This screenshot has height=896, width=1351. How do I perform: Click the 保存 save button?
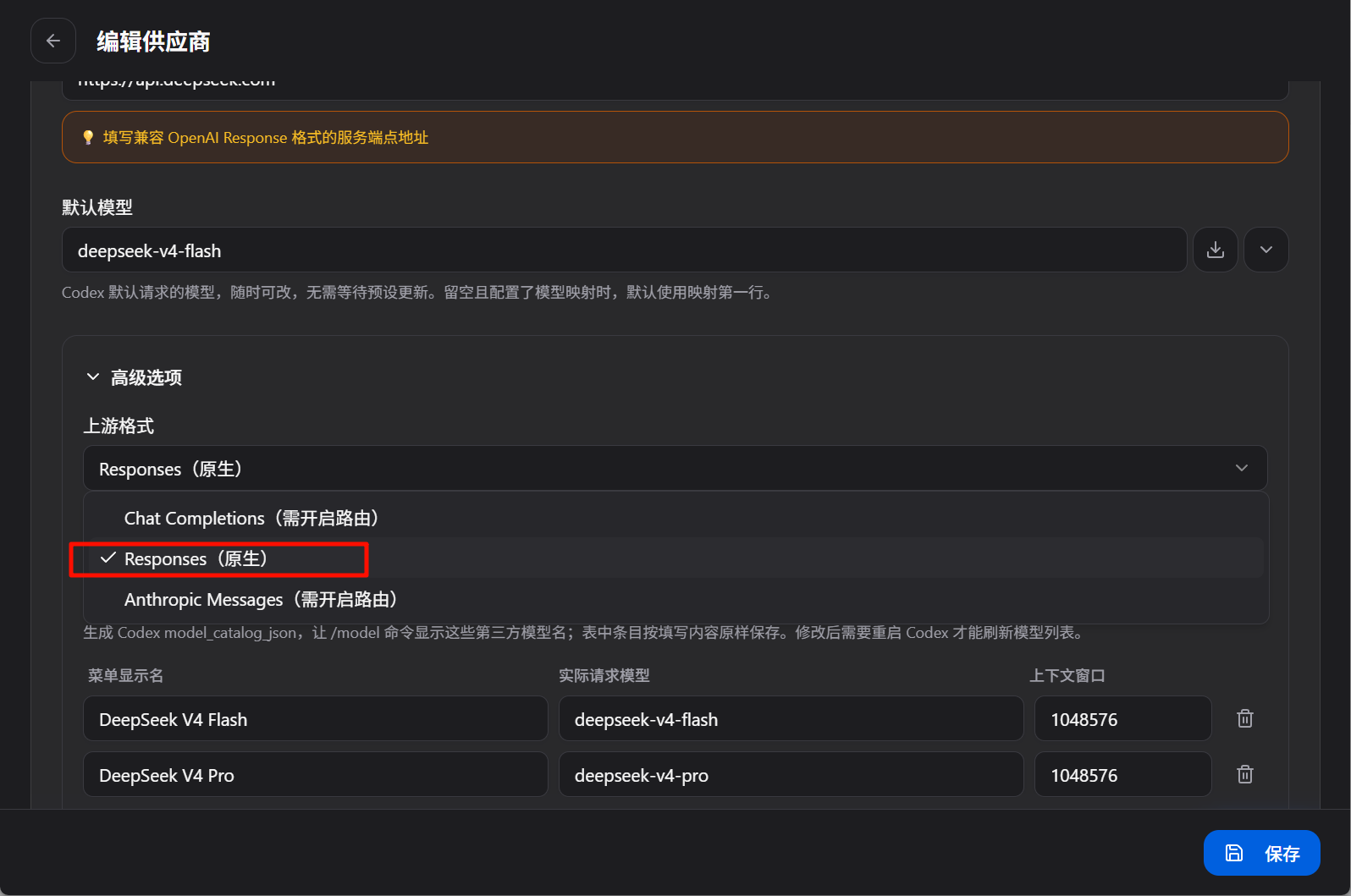coord(1261,853)
